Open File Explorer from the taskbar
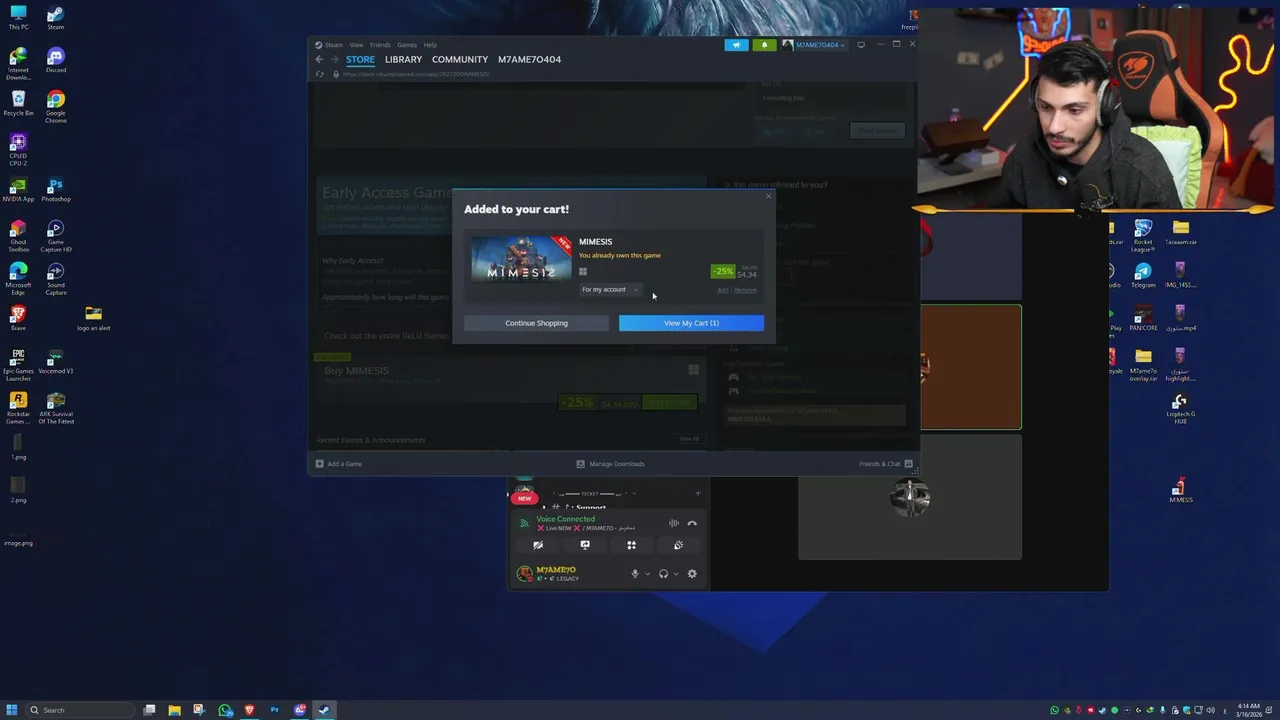 point(174,710)
